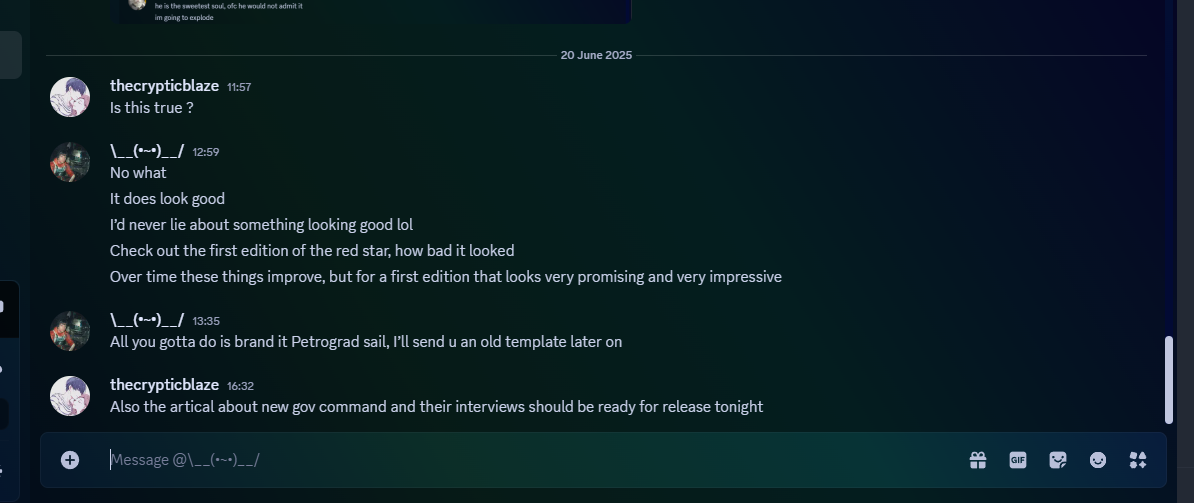This screenshot has height=503, width=1194.
Task: Click the \__(•~•)__/ avatar at 13:35
Action: pyautogui.click(x=70, y=331)
